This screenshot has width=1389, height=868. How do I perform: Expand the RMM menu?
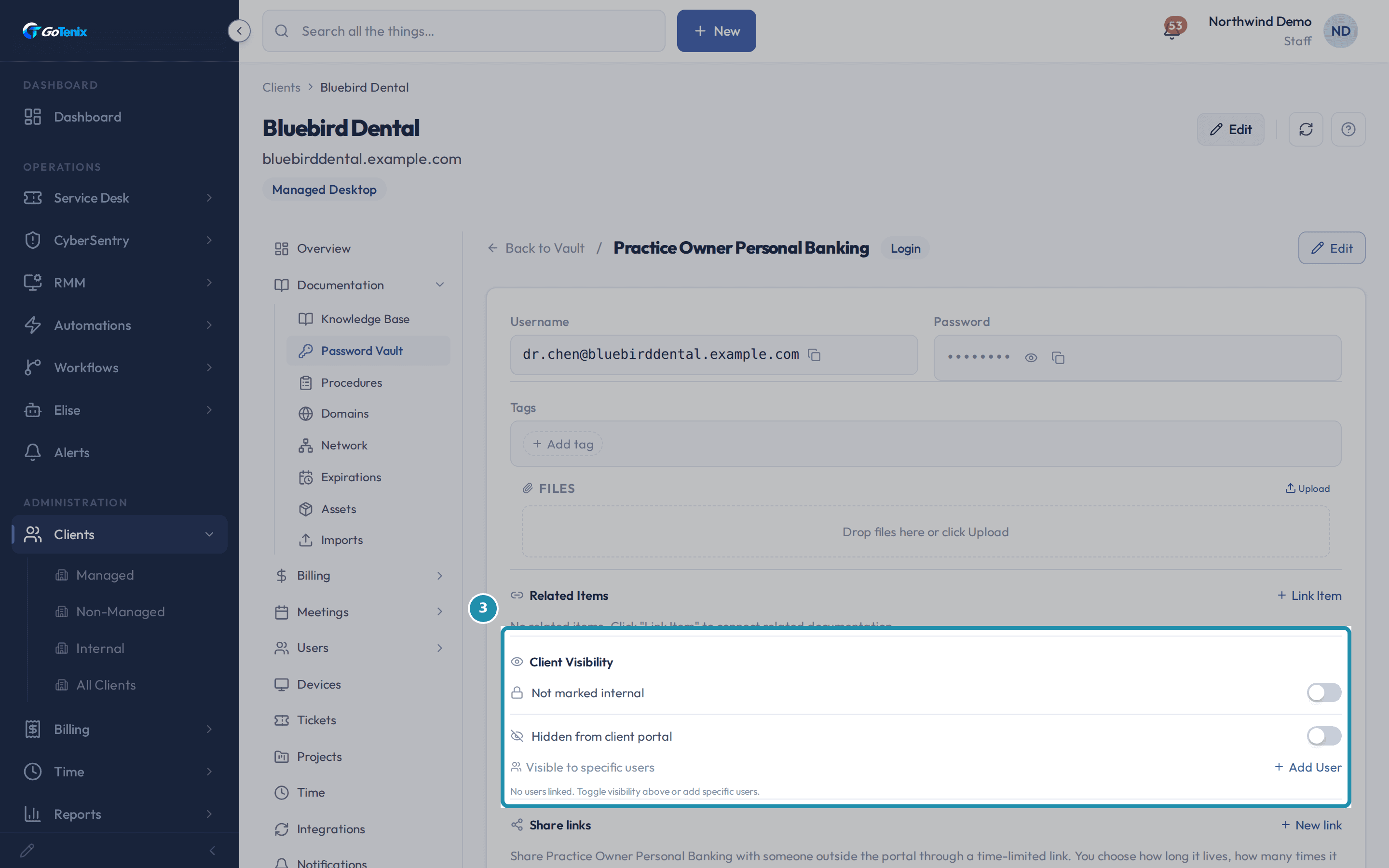point(120,283)
